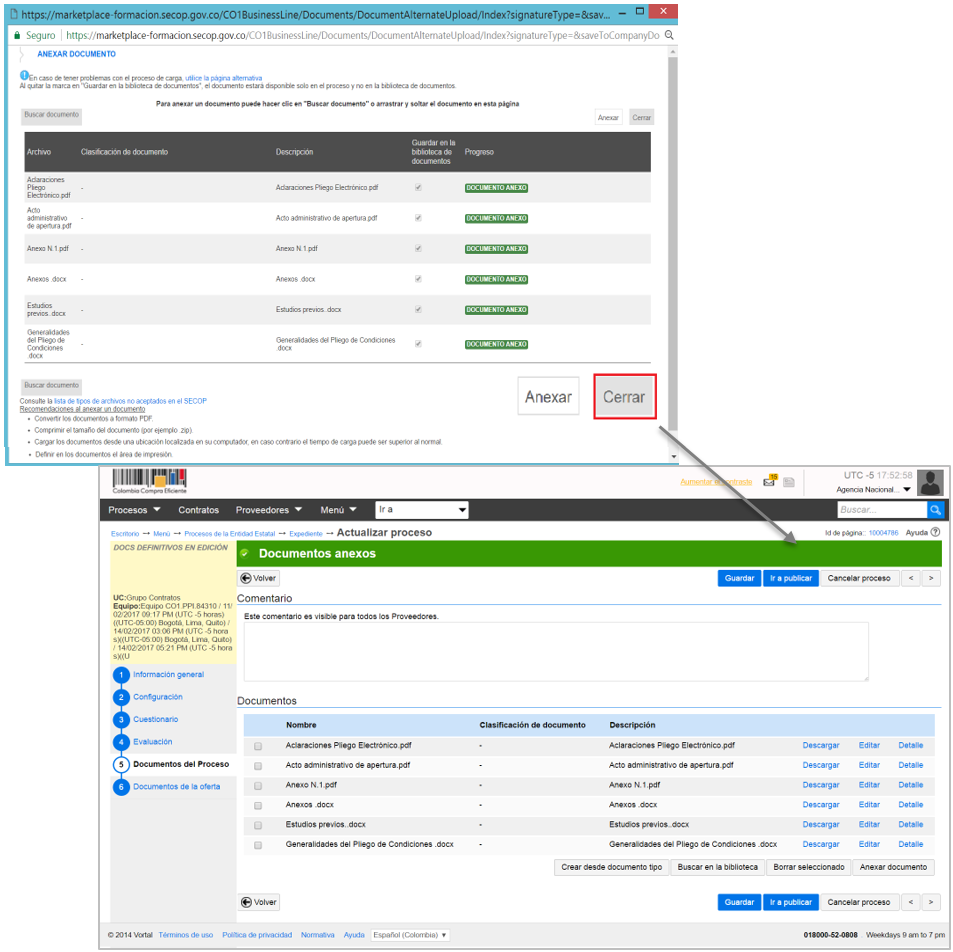
Task: Open the 'Ir a' combo box
Action: pyautogui.click(x=421, y=510)
